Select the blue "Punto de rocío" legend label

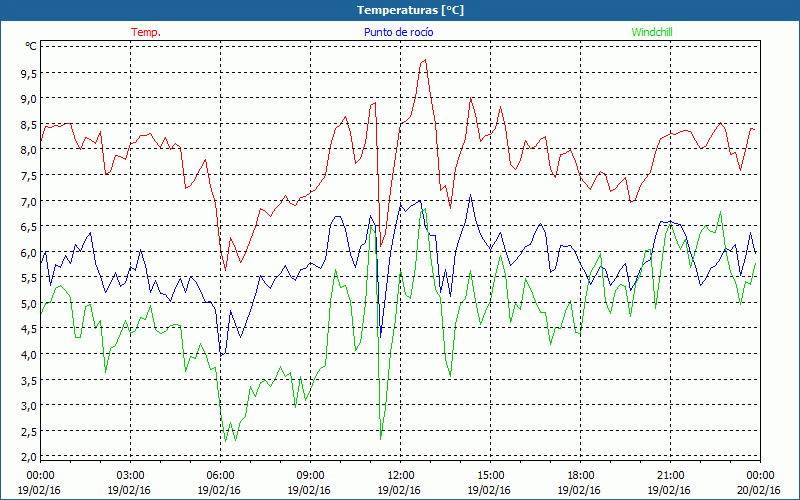coord(398,32)
